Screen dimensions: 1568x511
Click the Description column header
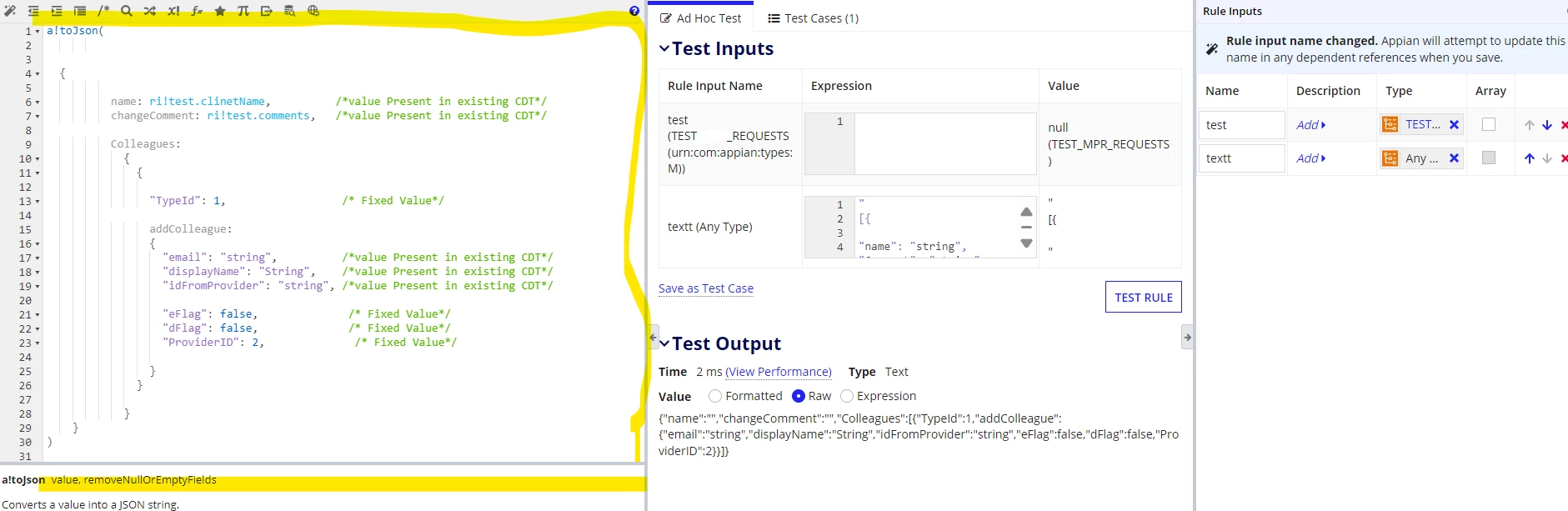[x=1328, y=91]
